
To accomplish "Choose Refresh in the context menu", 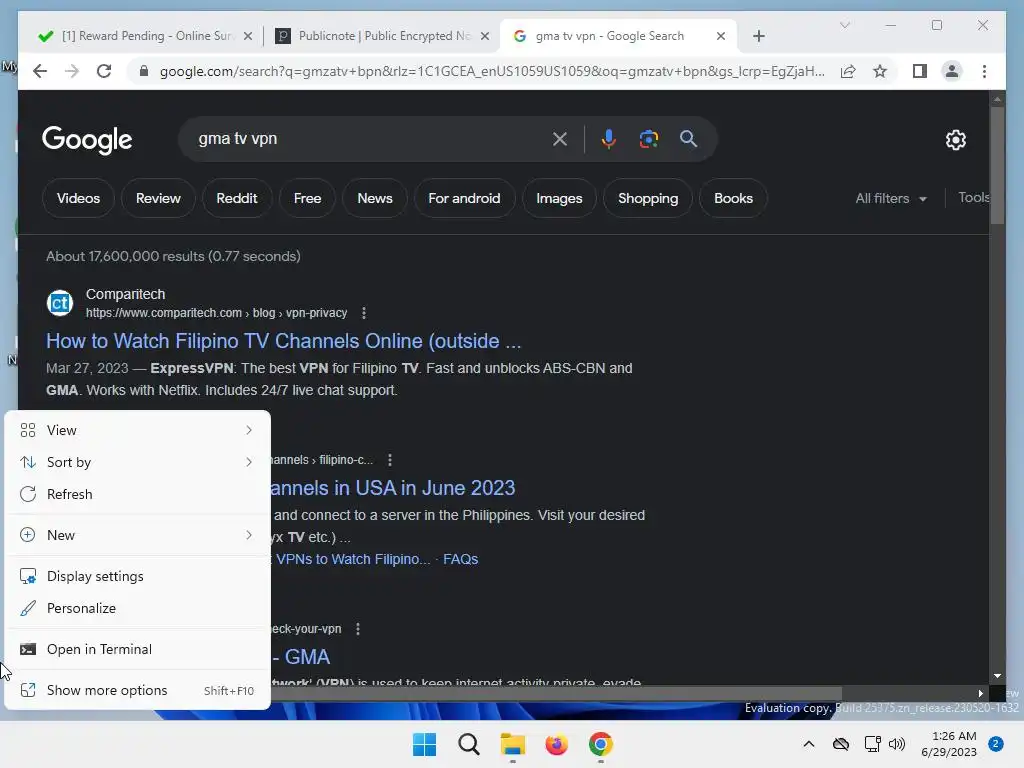I will point(137,494).
